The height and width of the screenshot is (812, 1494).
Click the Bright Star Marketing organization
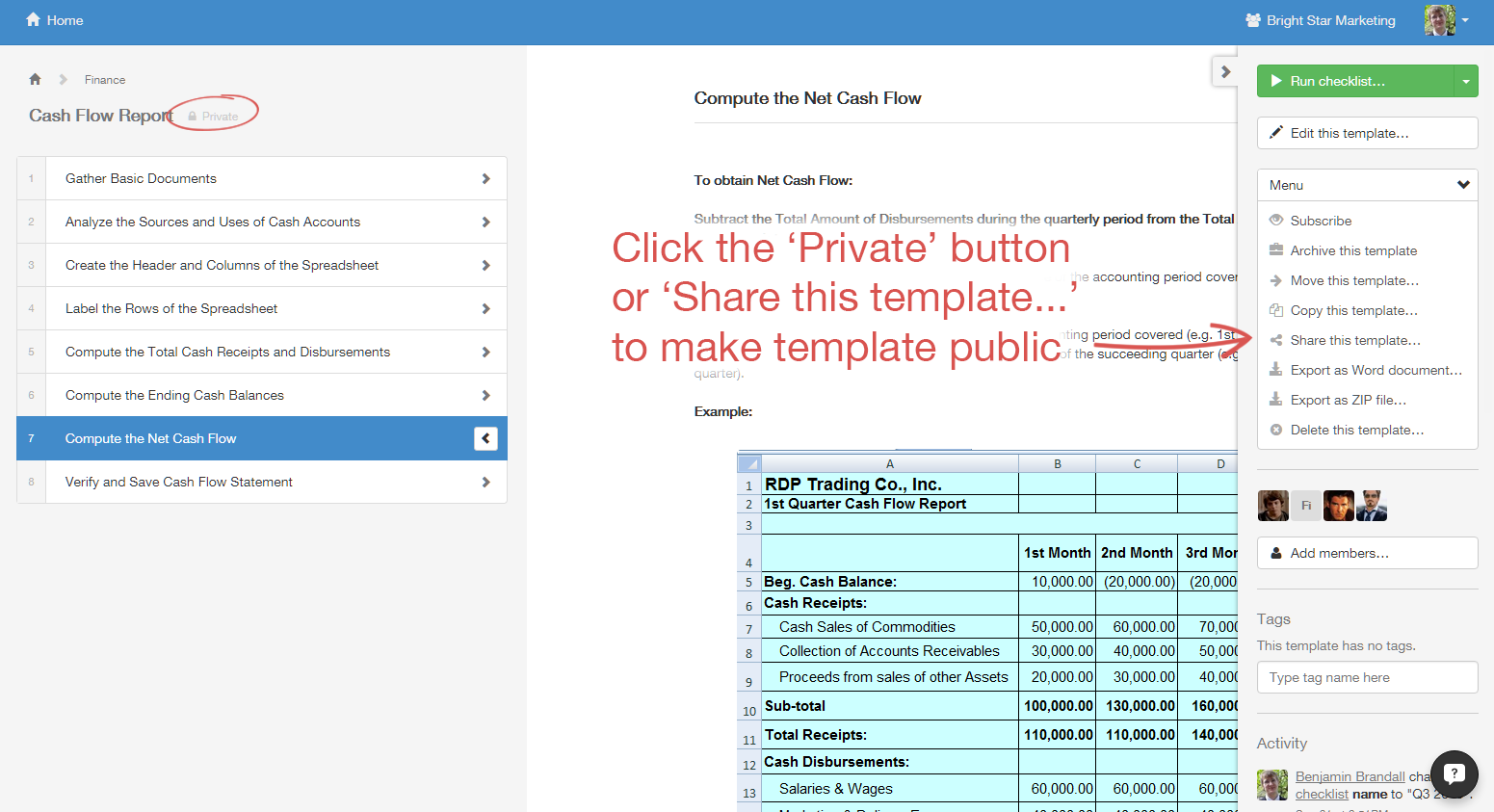click(1320, 20)
